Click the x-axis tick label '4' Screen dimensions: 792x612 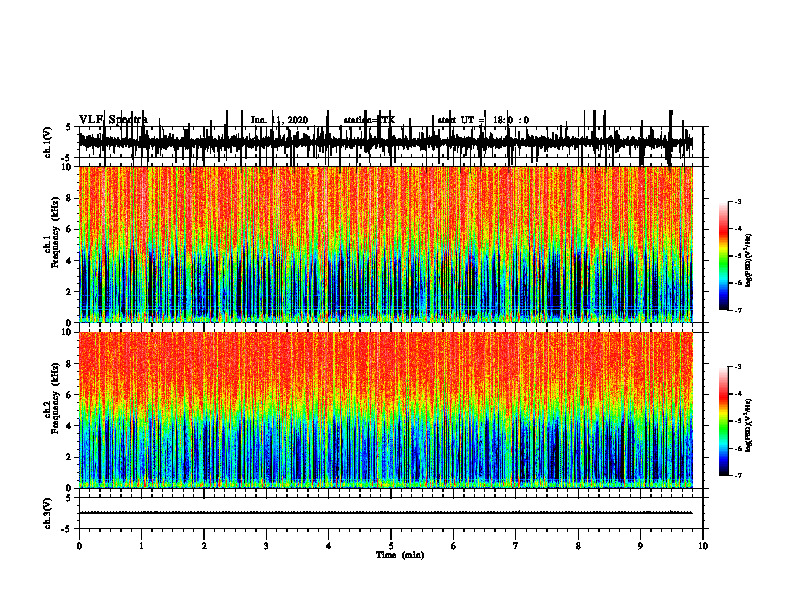[329, 546]
